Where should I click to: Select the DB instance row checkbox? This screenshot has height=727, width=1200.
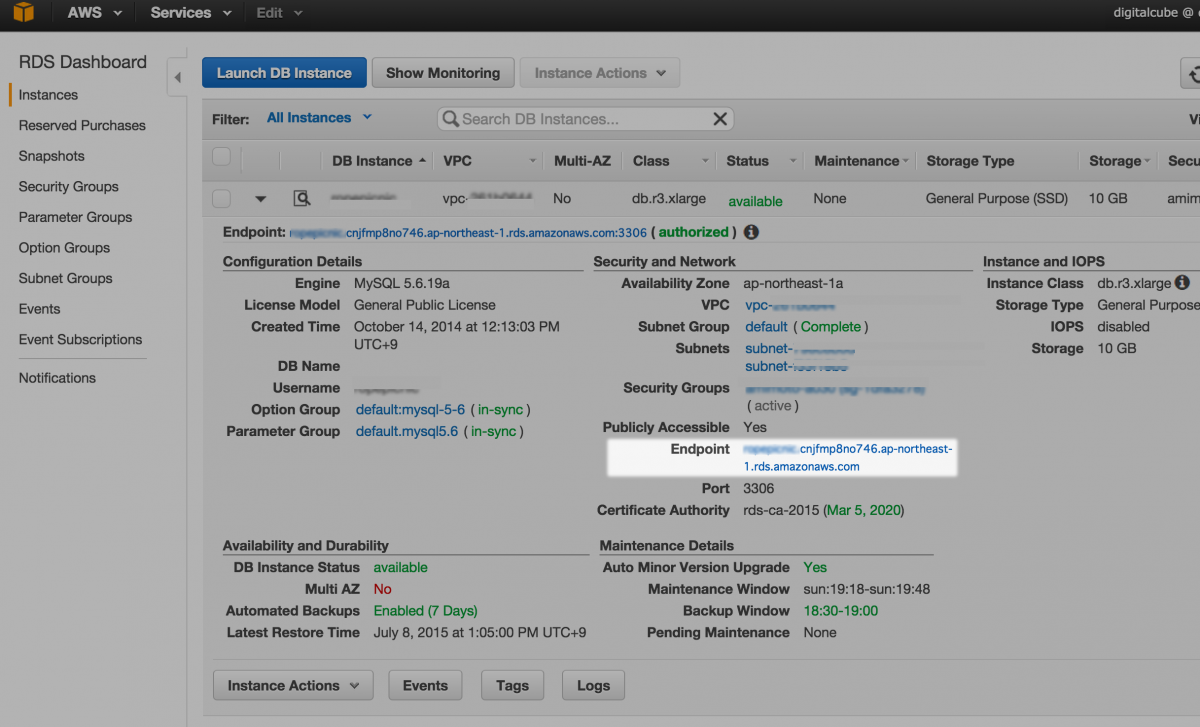pyautogui.click(x=220, y=198)
